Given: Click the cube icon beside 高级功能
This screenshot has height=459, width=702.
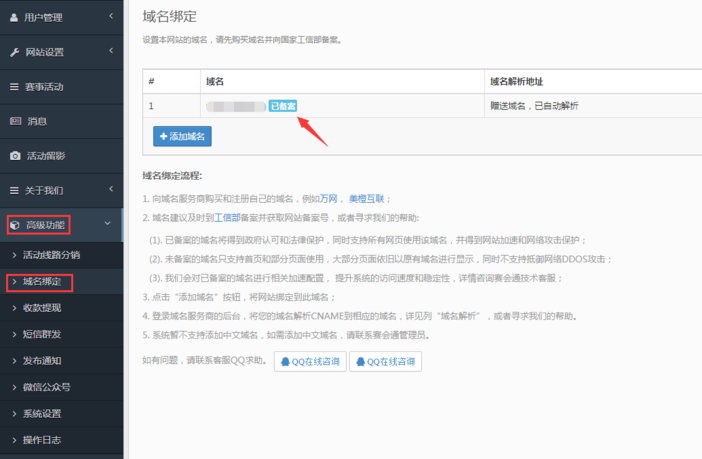Looking at the screenshot, I should click(14, 225).
